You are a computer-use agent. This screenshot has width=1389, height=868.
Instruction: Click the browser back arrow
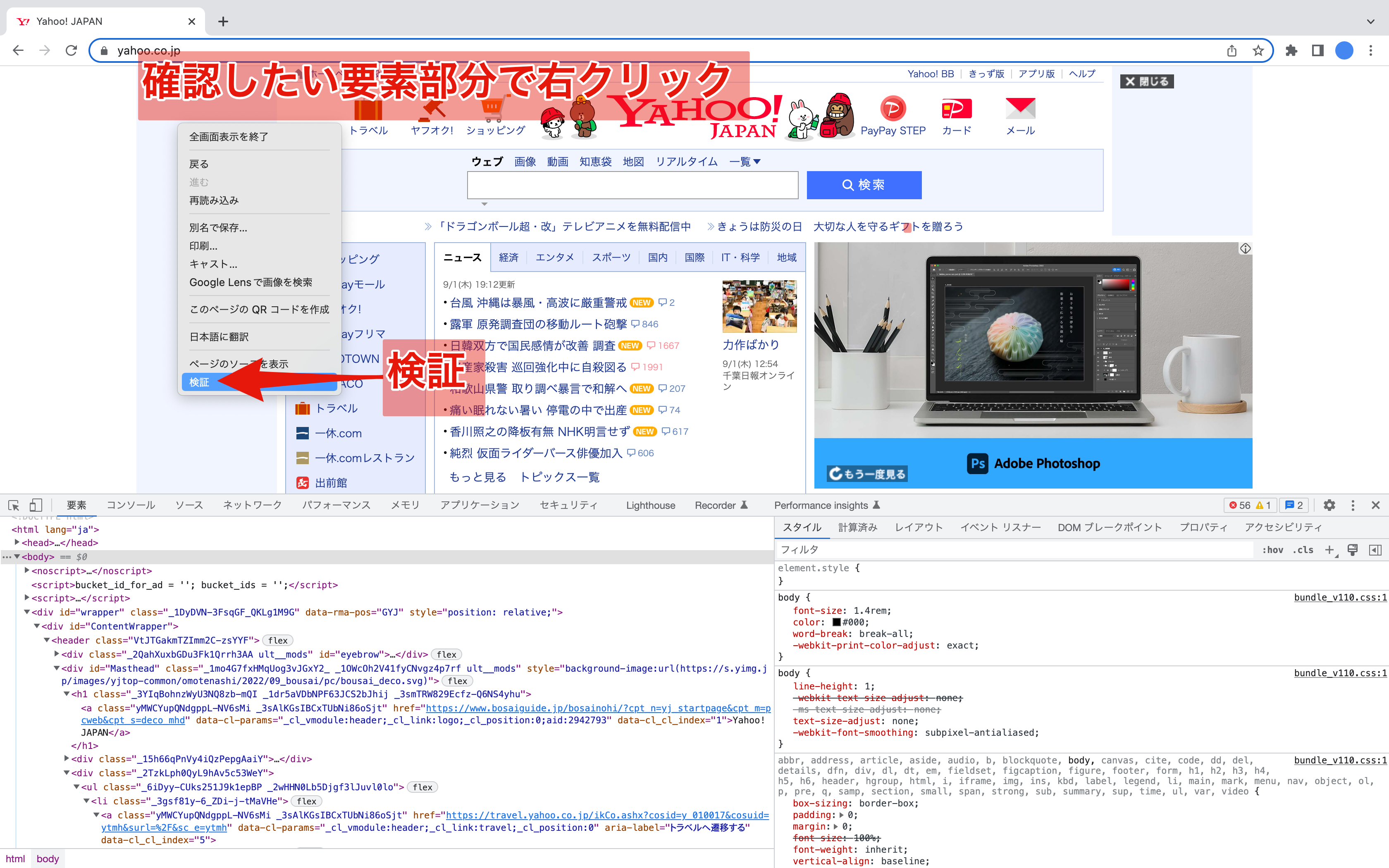point(18,50)
